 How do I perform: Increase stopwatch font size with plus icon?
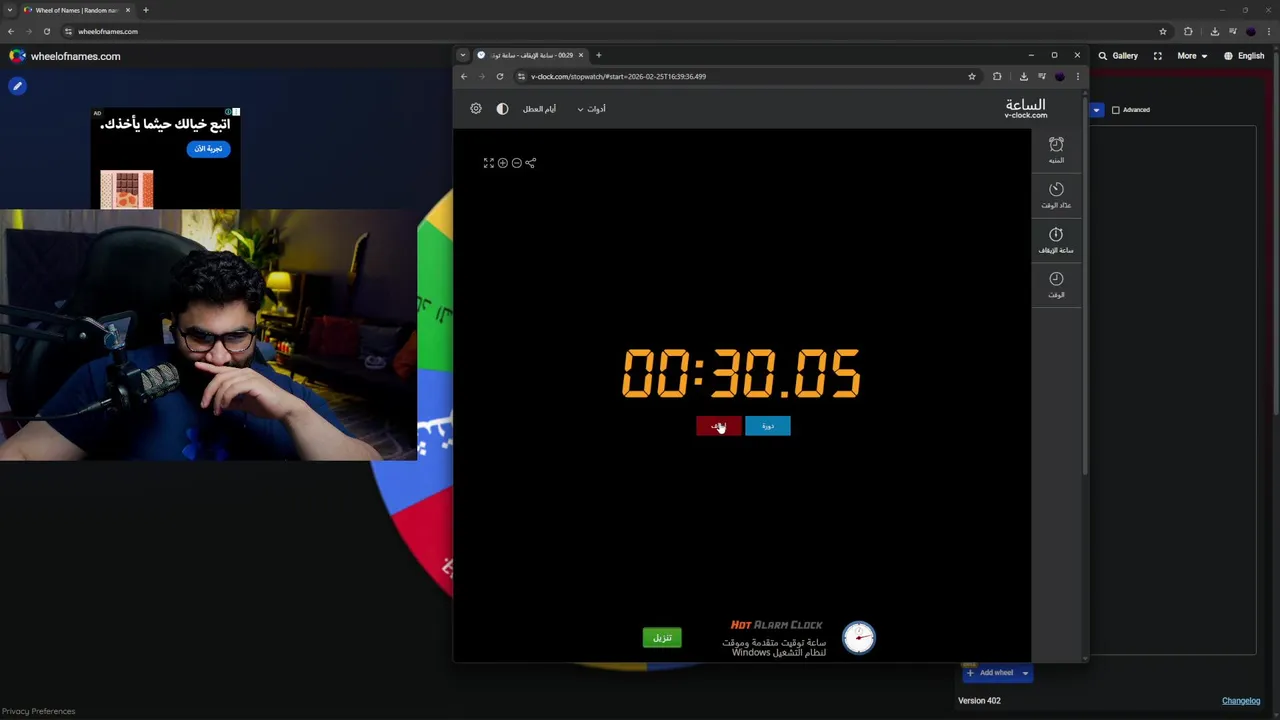(503, 163)
